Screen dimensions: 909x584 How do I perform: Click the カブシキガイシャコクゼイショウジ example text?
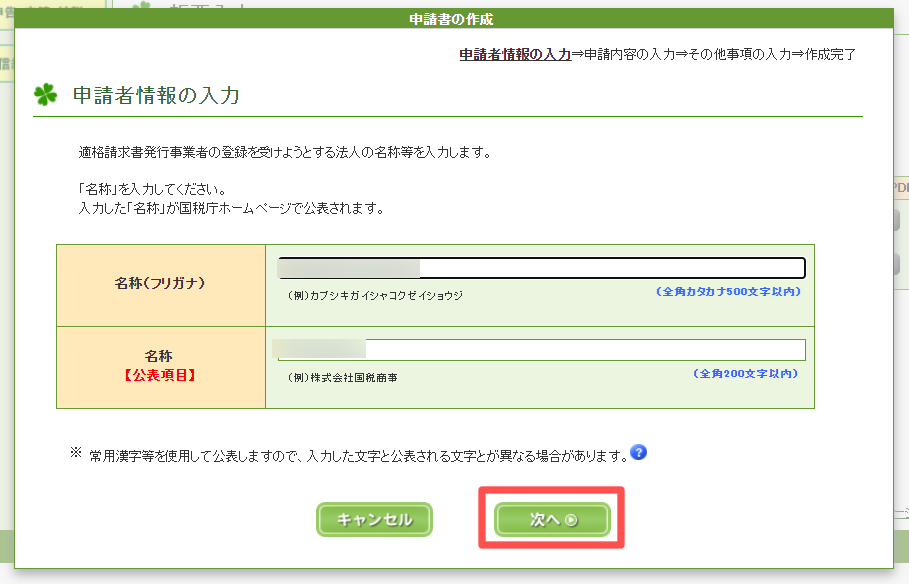point(374,296)
